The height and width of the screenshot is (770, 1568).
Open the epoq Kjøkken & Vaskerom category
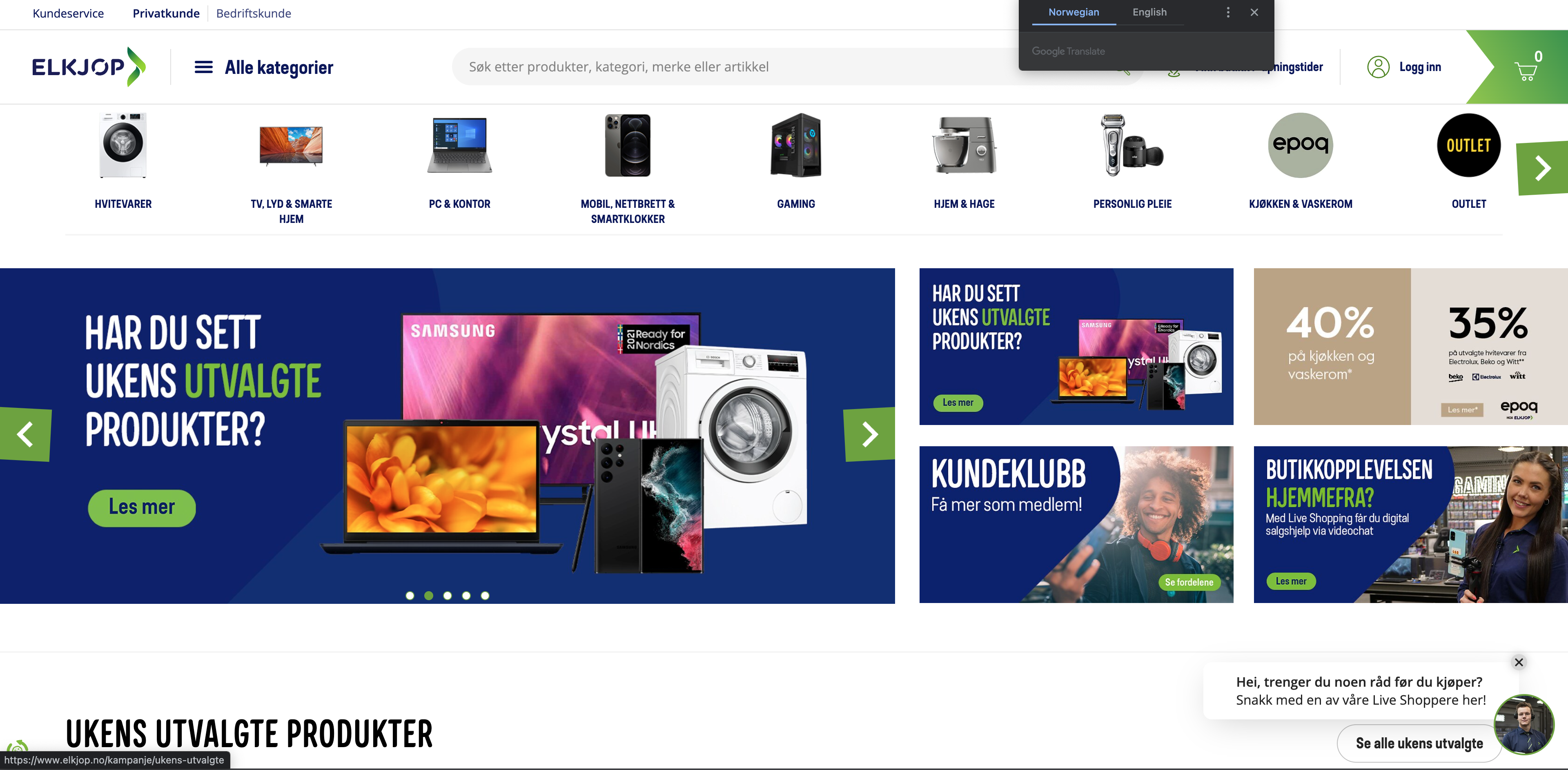[1300, 145]
